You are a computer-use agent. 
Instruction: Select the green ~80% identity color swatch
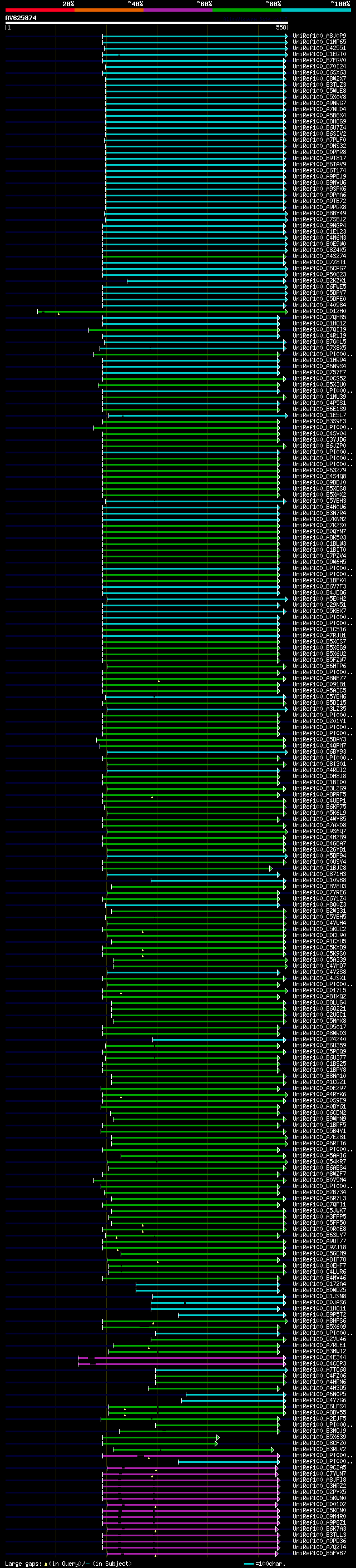(x=247, y=10)
